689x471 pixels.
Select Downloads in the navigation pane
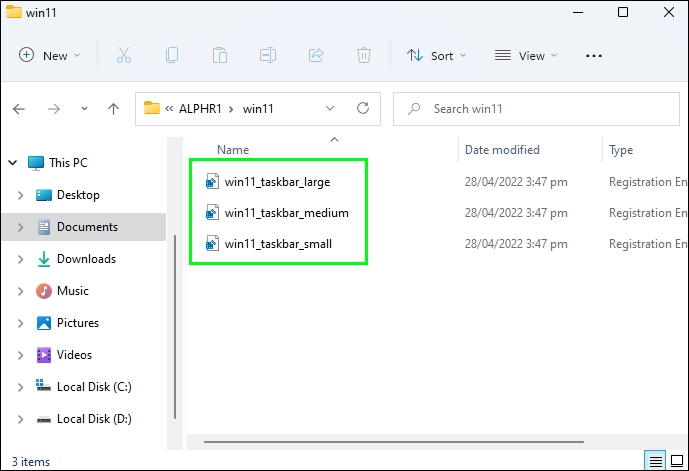(x=87, y=259)
